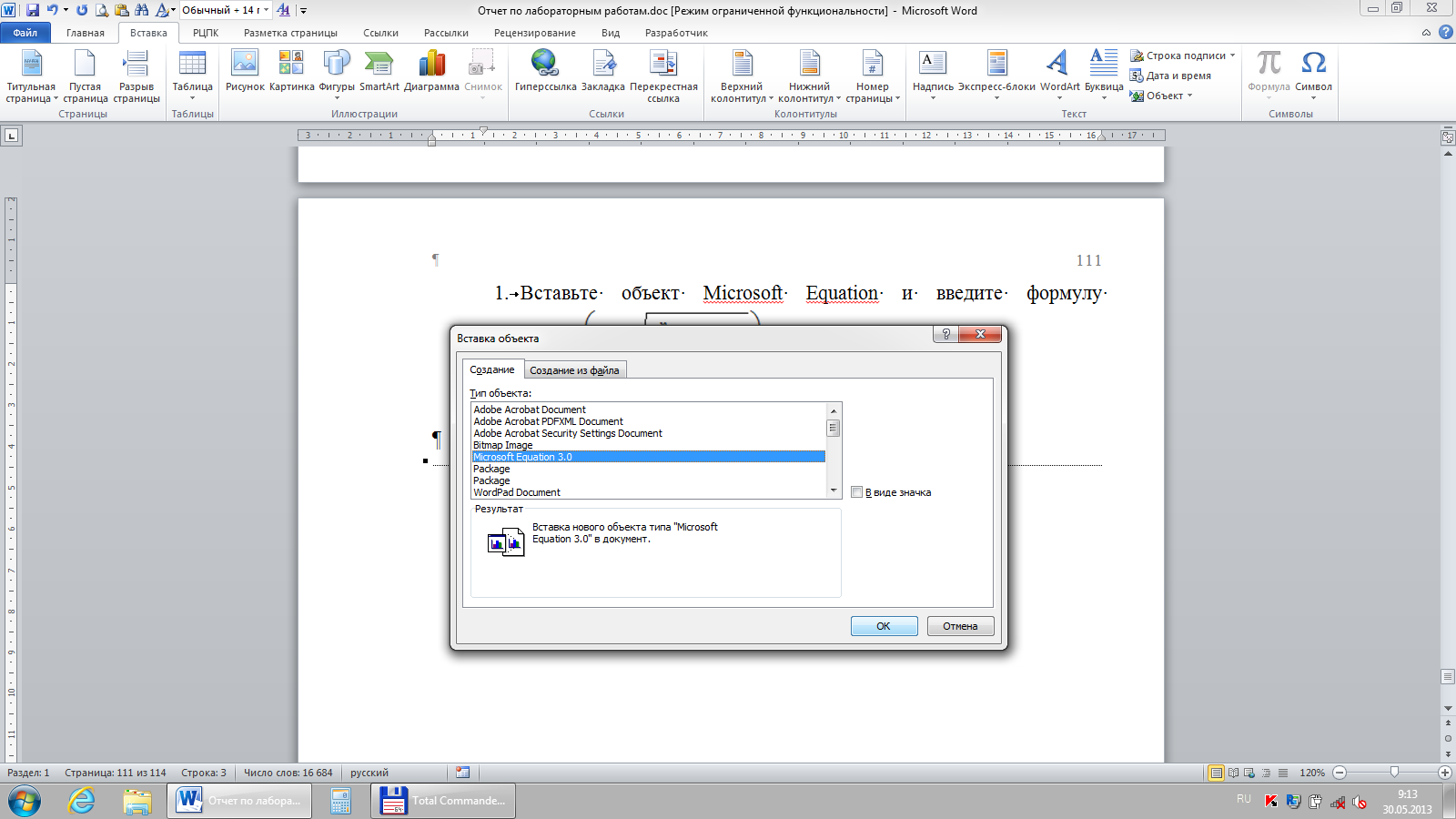This screenshot has height=819, width=1456.
Task: Switch to print layout view in status bar
Action: point(1216,773)
